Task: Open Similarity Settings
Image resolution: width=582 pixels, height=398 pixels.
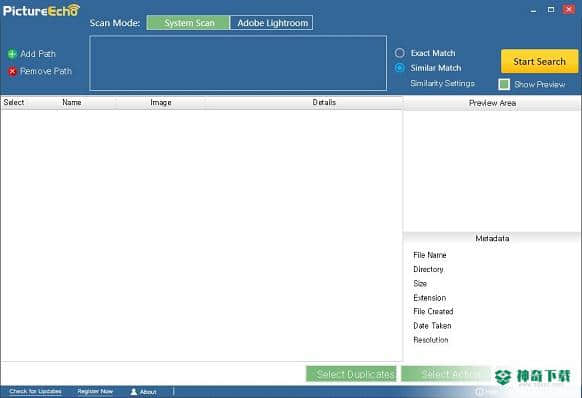Action: (442, 84)
